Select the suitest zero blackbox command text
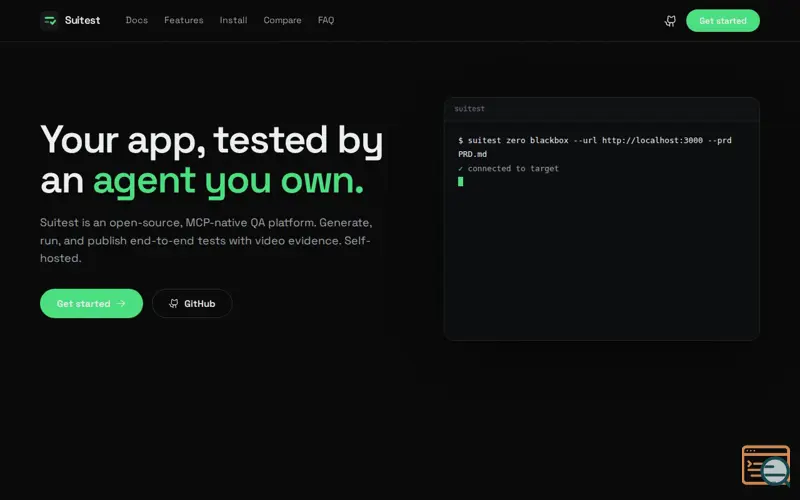This screenshot has height=500, width=800. [x=595, y=147]
